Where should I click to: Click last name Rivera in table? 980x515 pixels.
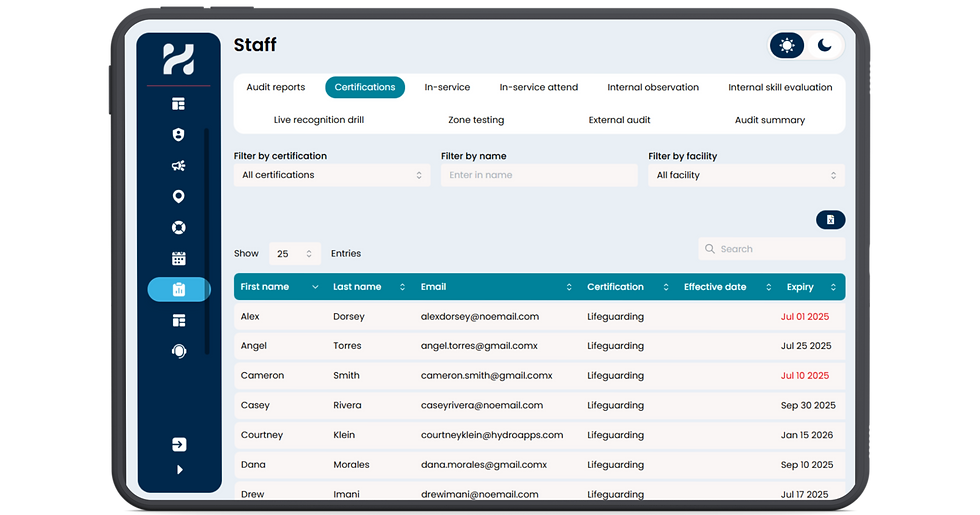348,405
